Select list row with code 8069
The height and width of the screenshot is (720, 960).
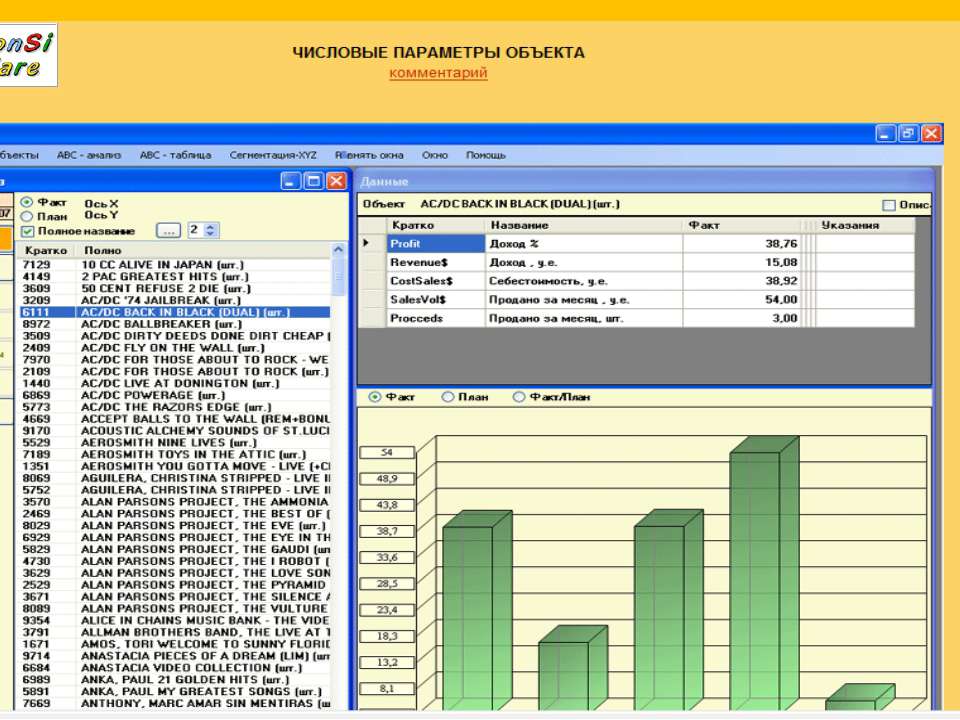coord(174,478)
